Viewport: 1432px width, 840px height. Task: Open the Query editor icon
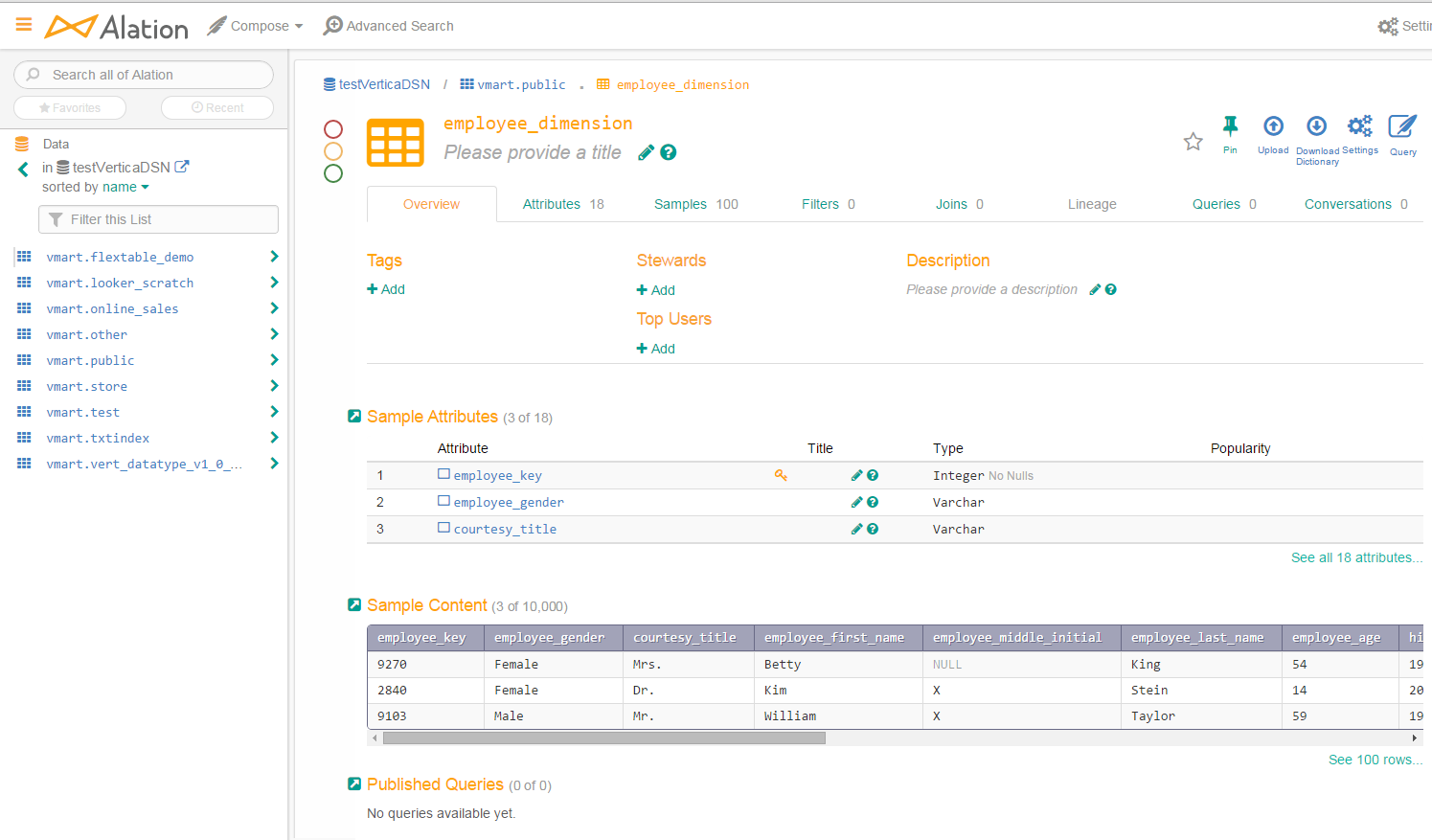pyautogui.click(x=1402, y=126)
